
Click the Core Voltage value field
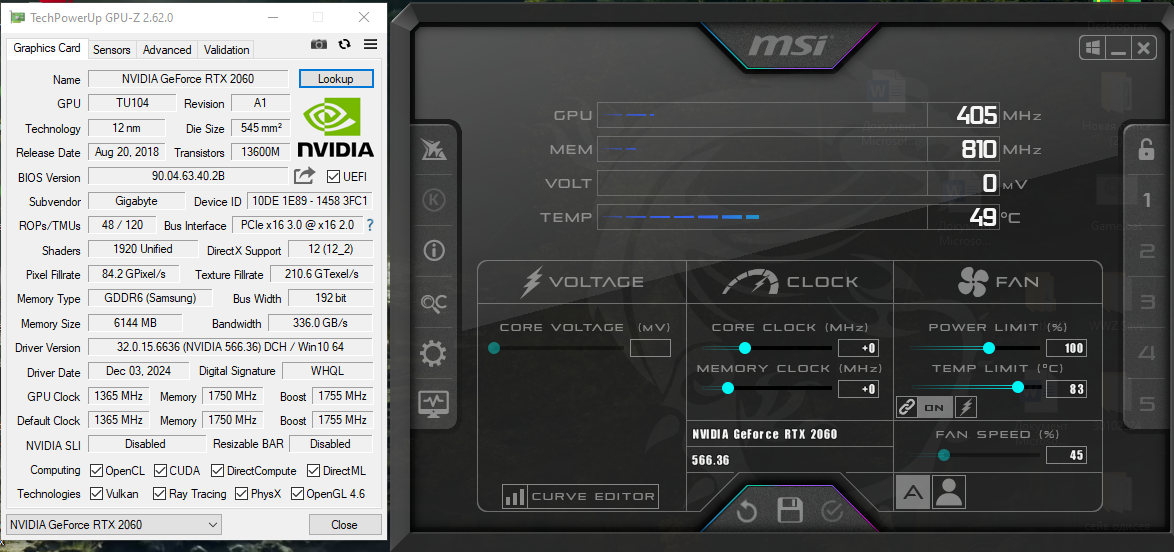click(x=650, y=348)
